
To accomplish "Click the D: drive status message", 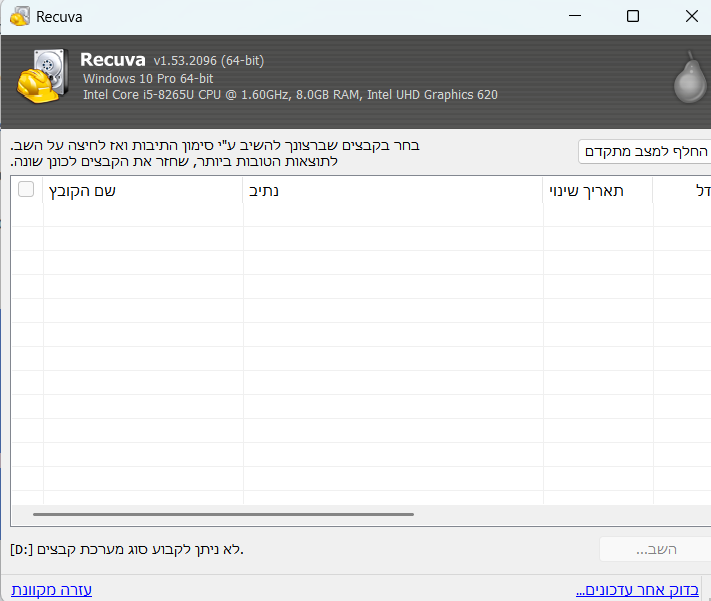I will click(127, 549).
